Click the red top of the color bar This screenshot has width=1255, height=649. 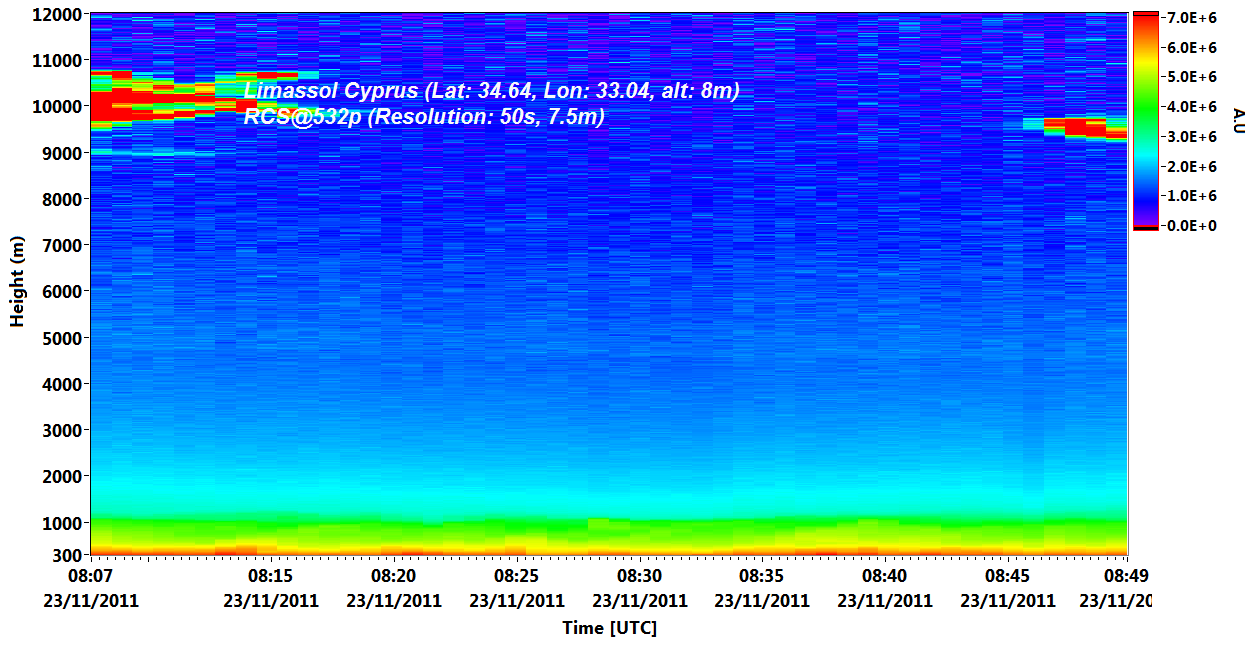(x=1145, y=20)
